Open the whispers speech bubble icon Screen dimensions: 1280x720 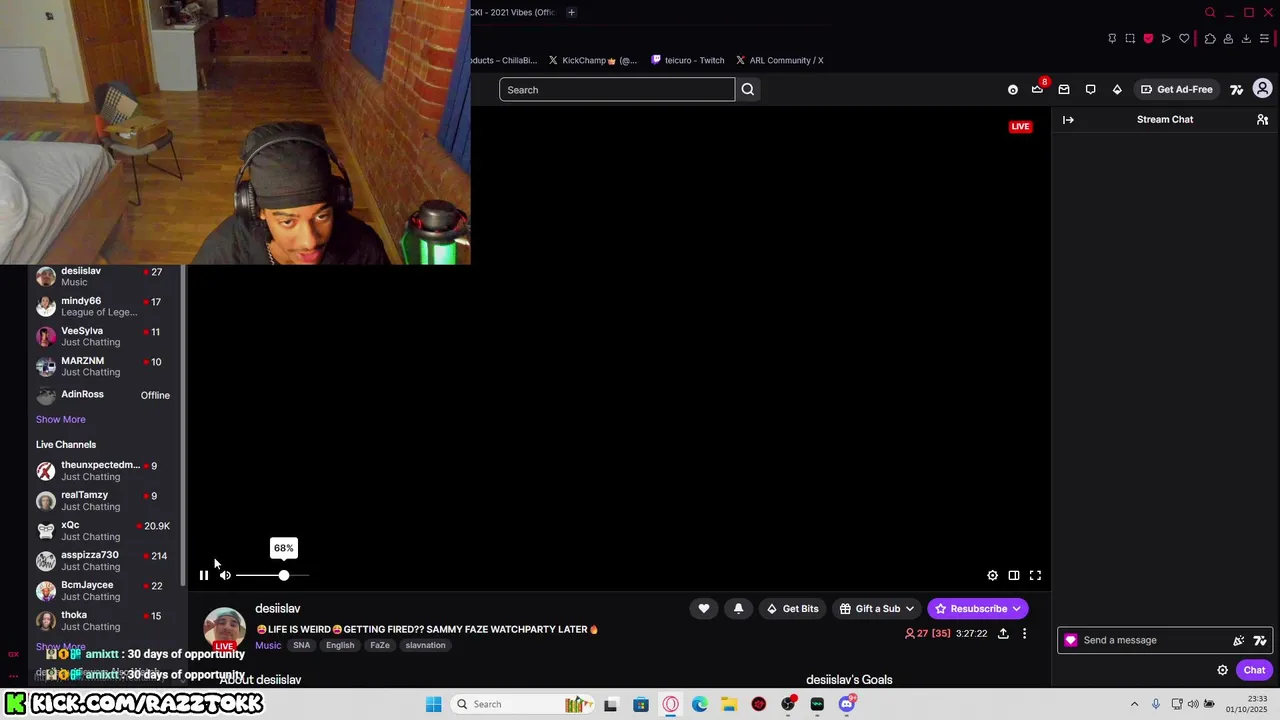(x=1090, y=89)
